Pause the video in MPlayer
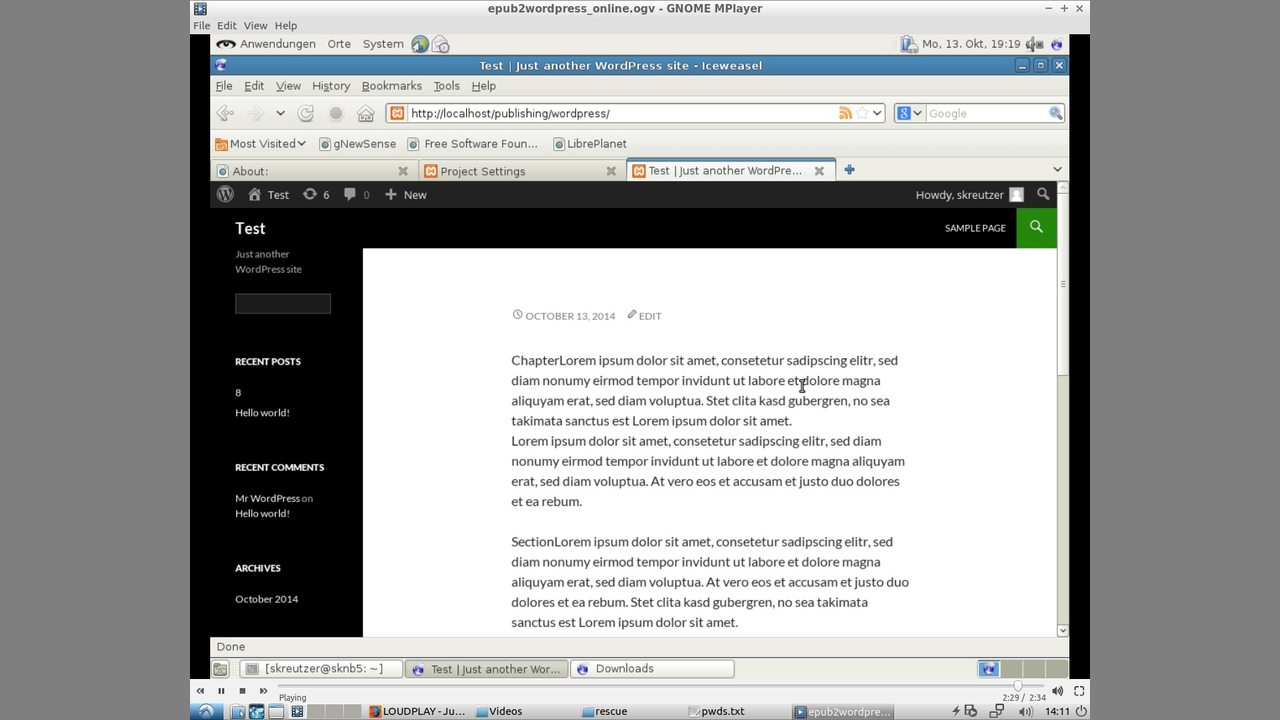Screen dimensions: 1280x720 click(221, 691)
